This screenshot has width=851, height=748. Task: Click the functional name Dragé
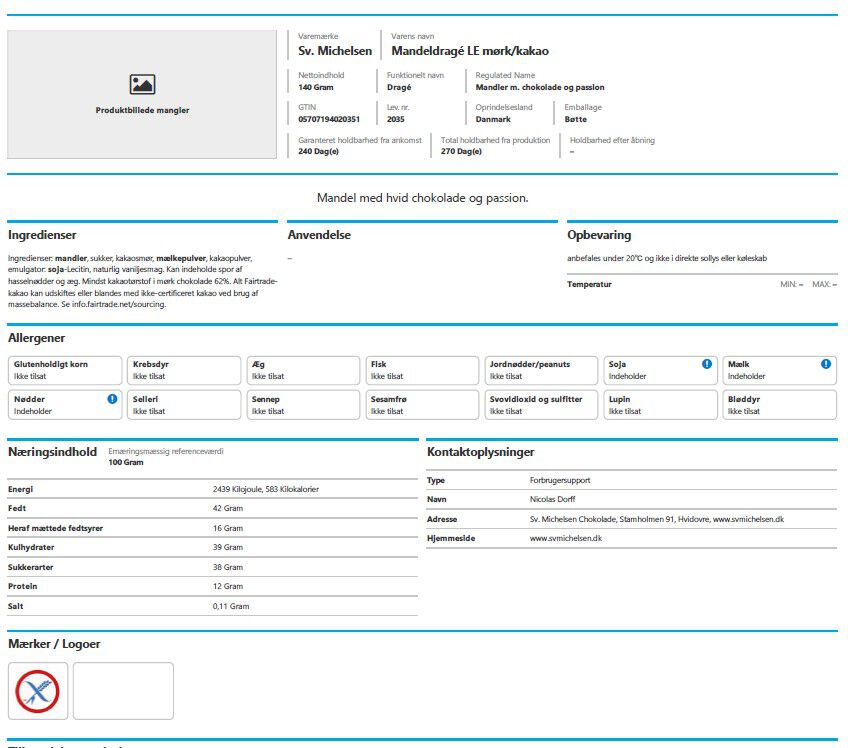click(x=399, y=87)
